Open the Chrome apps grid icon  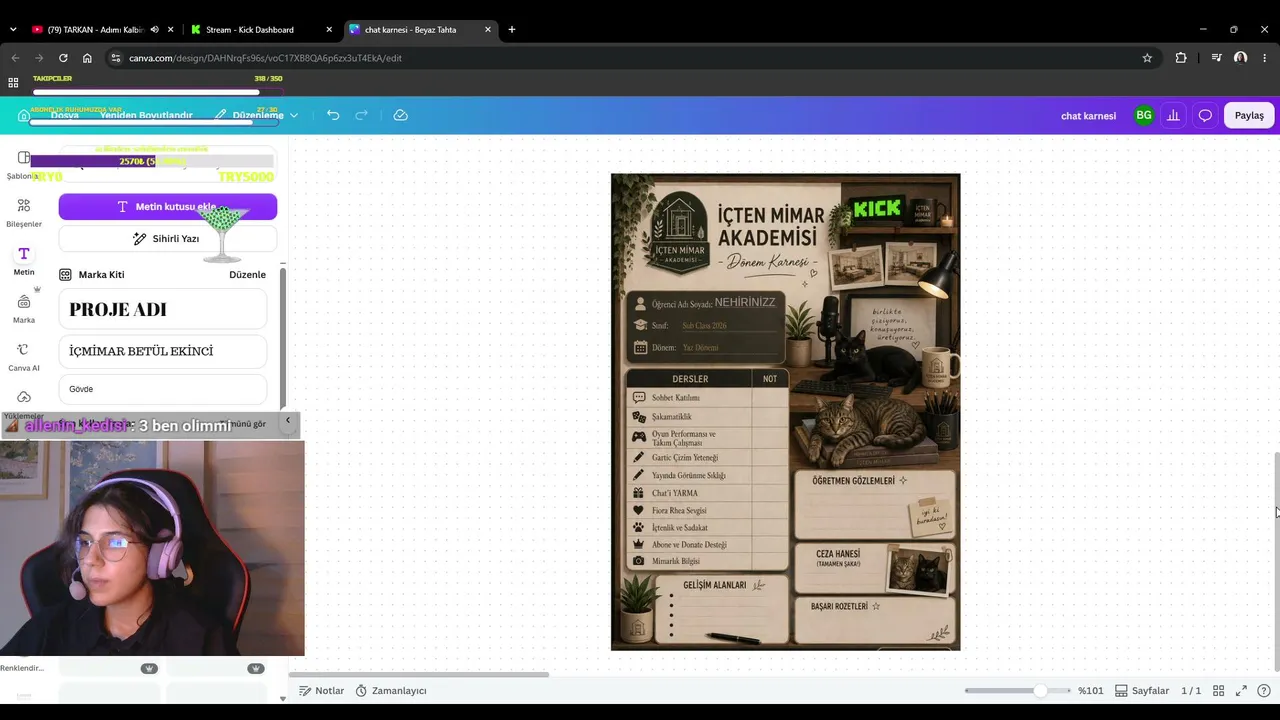[x=13, y=83]
